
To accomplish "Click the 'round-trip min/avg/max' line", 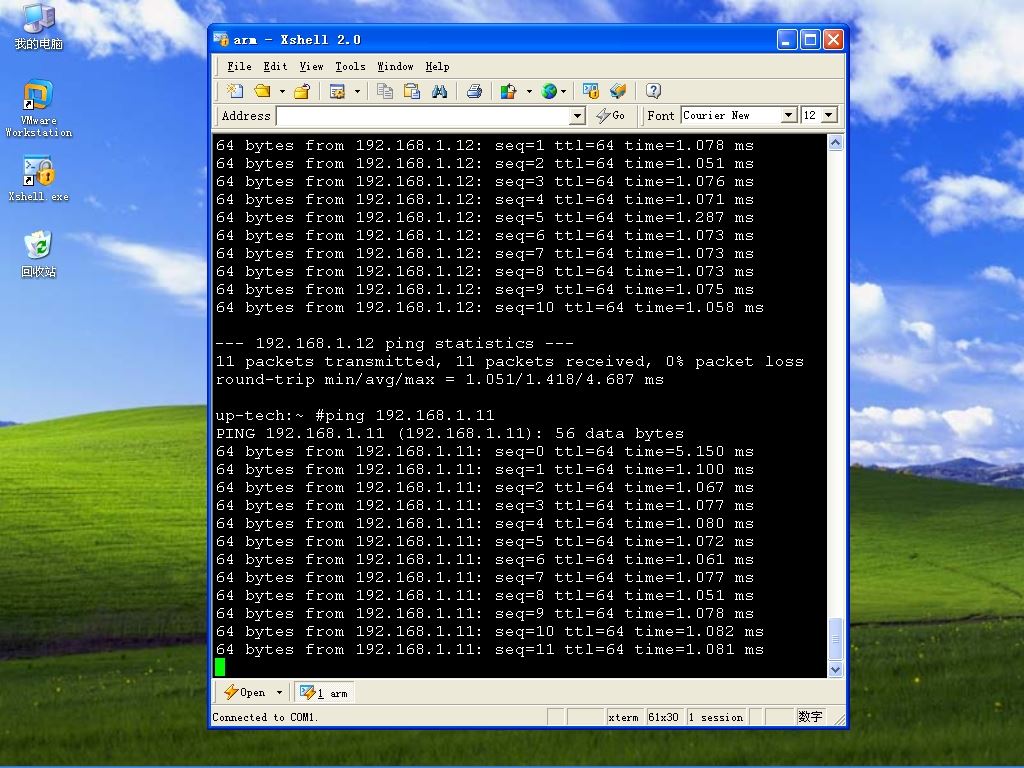I will tap(440, 379).
